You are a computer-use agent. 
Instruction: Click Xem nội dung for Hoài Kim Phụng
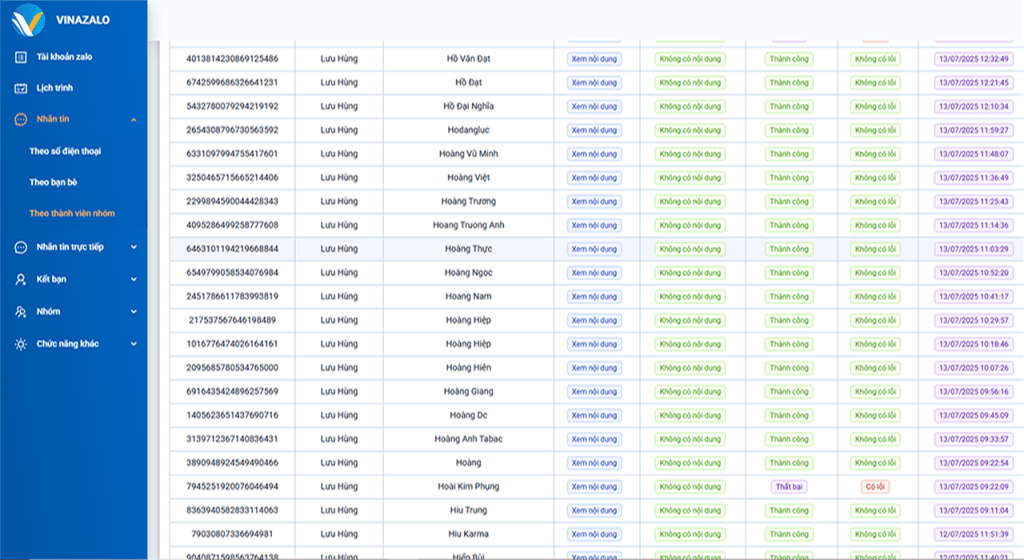click(x=594, y=487)
